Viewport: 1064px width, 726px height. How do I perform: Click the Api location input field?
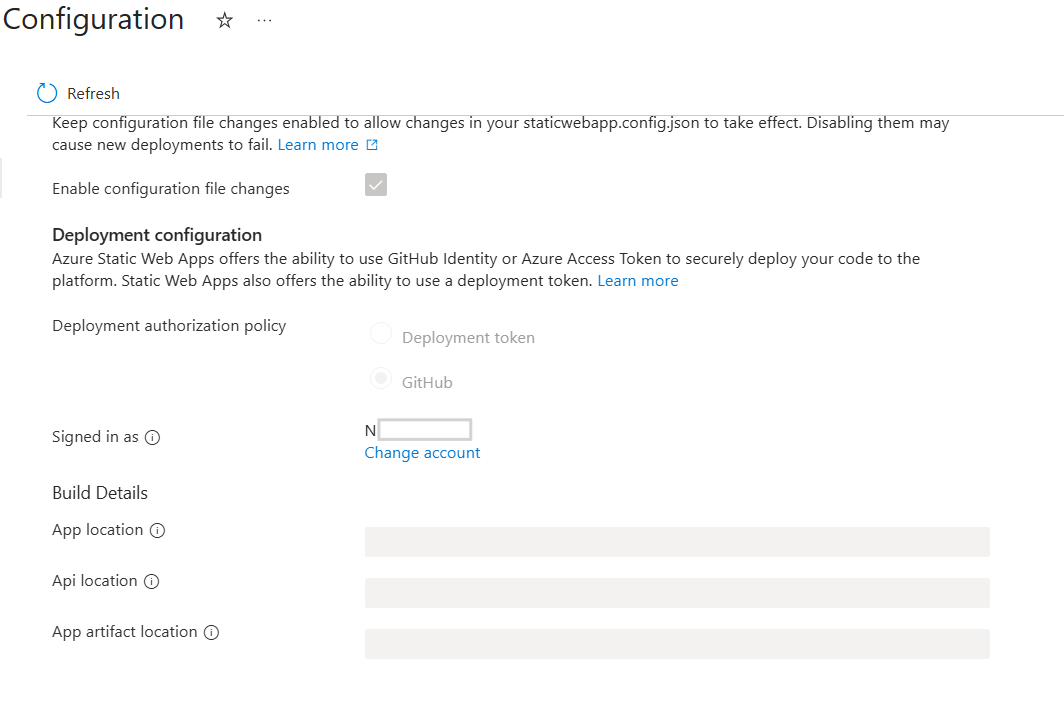677,593
